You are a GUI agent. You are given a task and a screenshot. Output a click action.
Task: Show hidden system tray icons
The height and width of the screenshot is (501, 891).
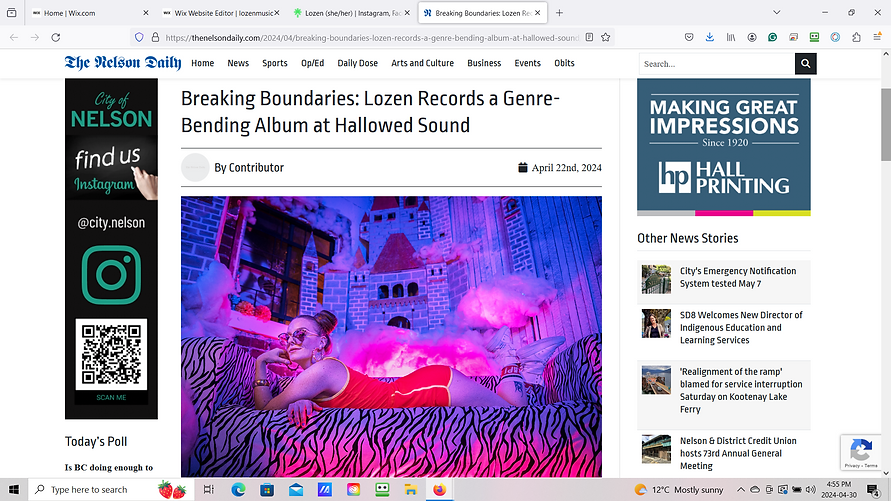coord(741,490)
